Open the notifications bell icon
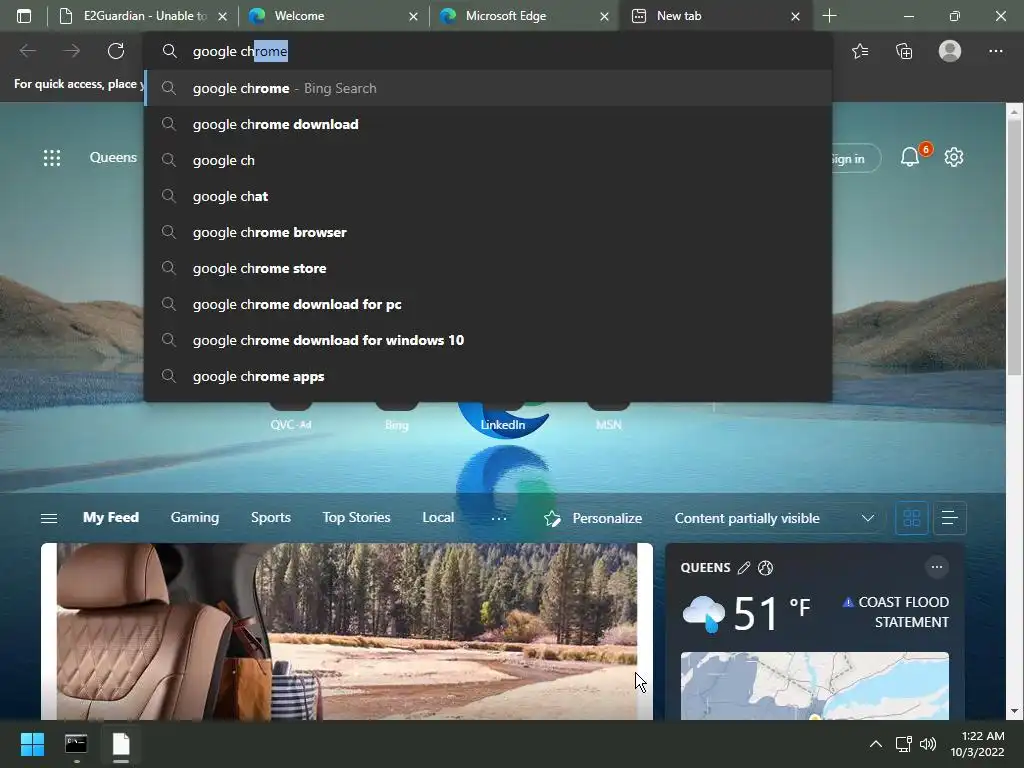Image resolution: width=1024 pixels, height=768 pixels. [910, 157]
